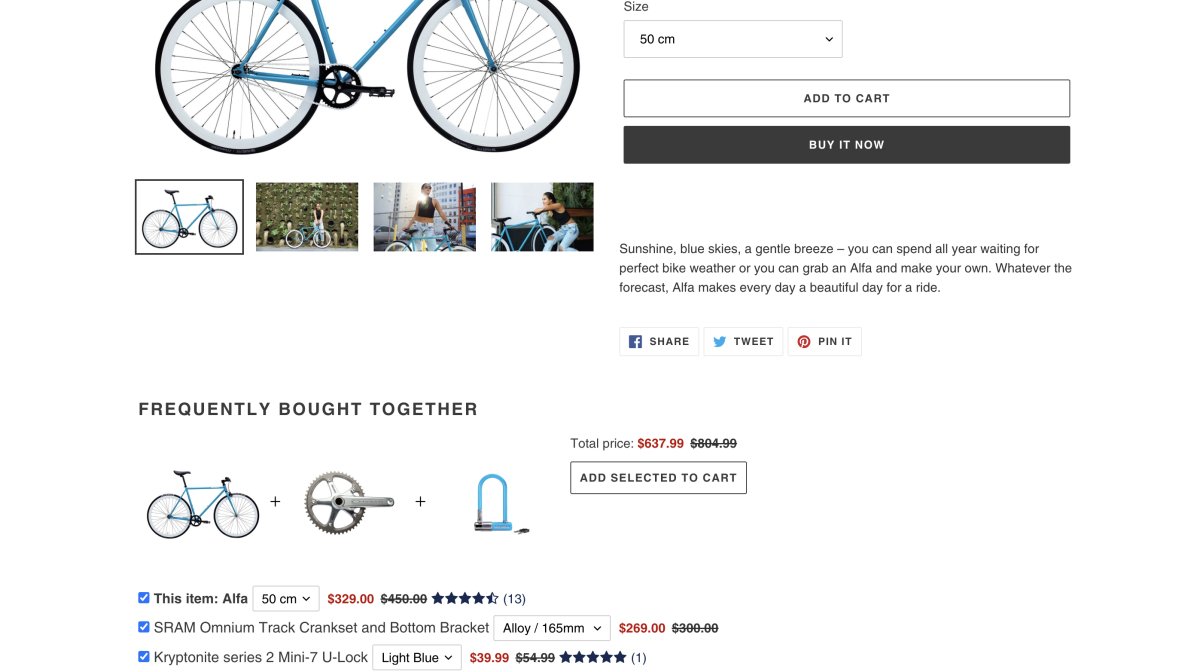Click the Alfa star rating
Image resolution: width=1200 pixels, height=672 pixels.
pyautogui.click(x=465, y=599)
